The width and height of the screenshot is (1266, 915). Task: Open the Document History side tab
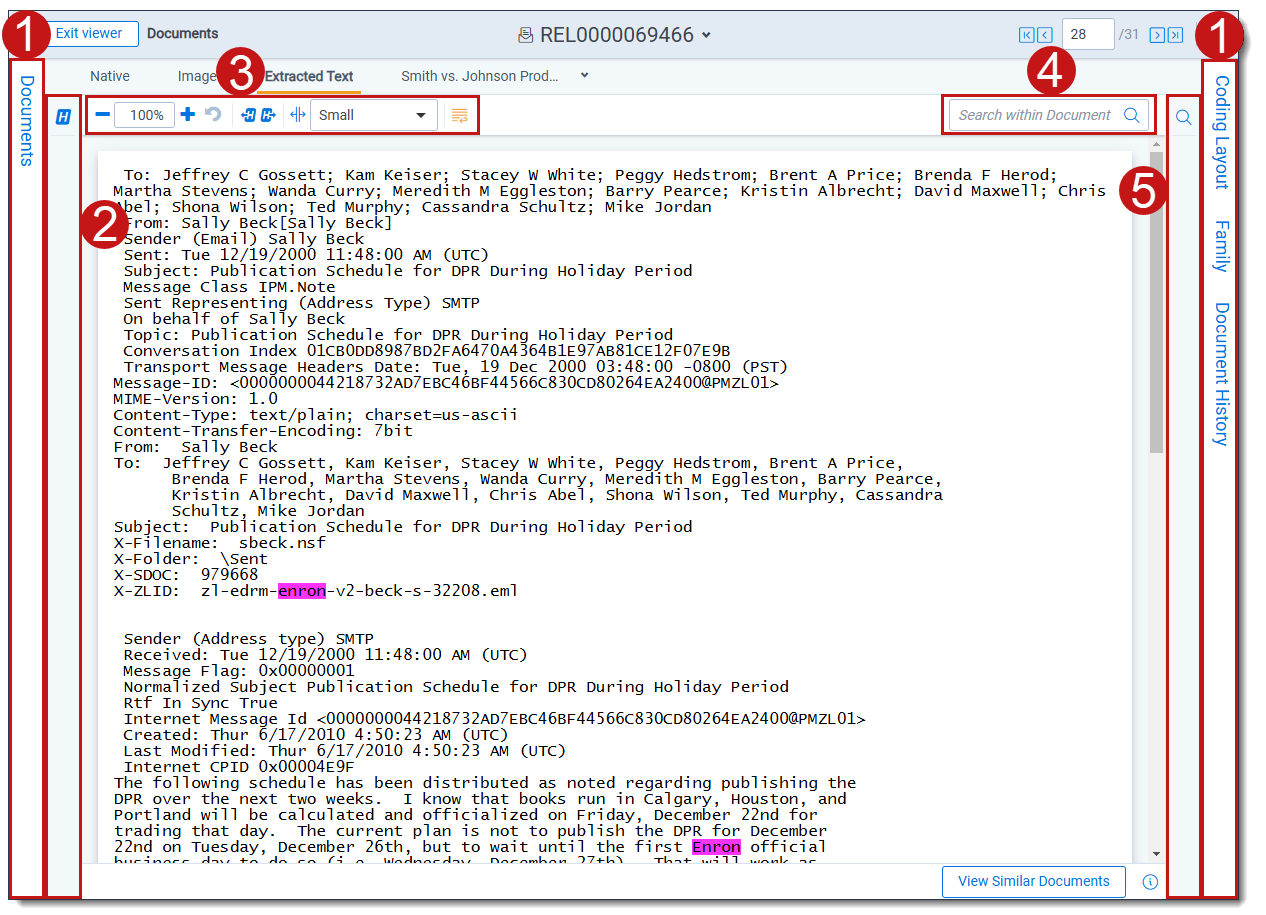click(x=1221, y=374)
